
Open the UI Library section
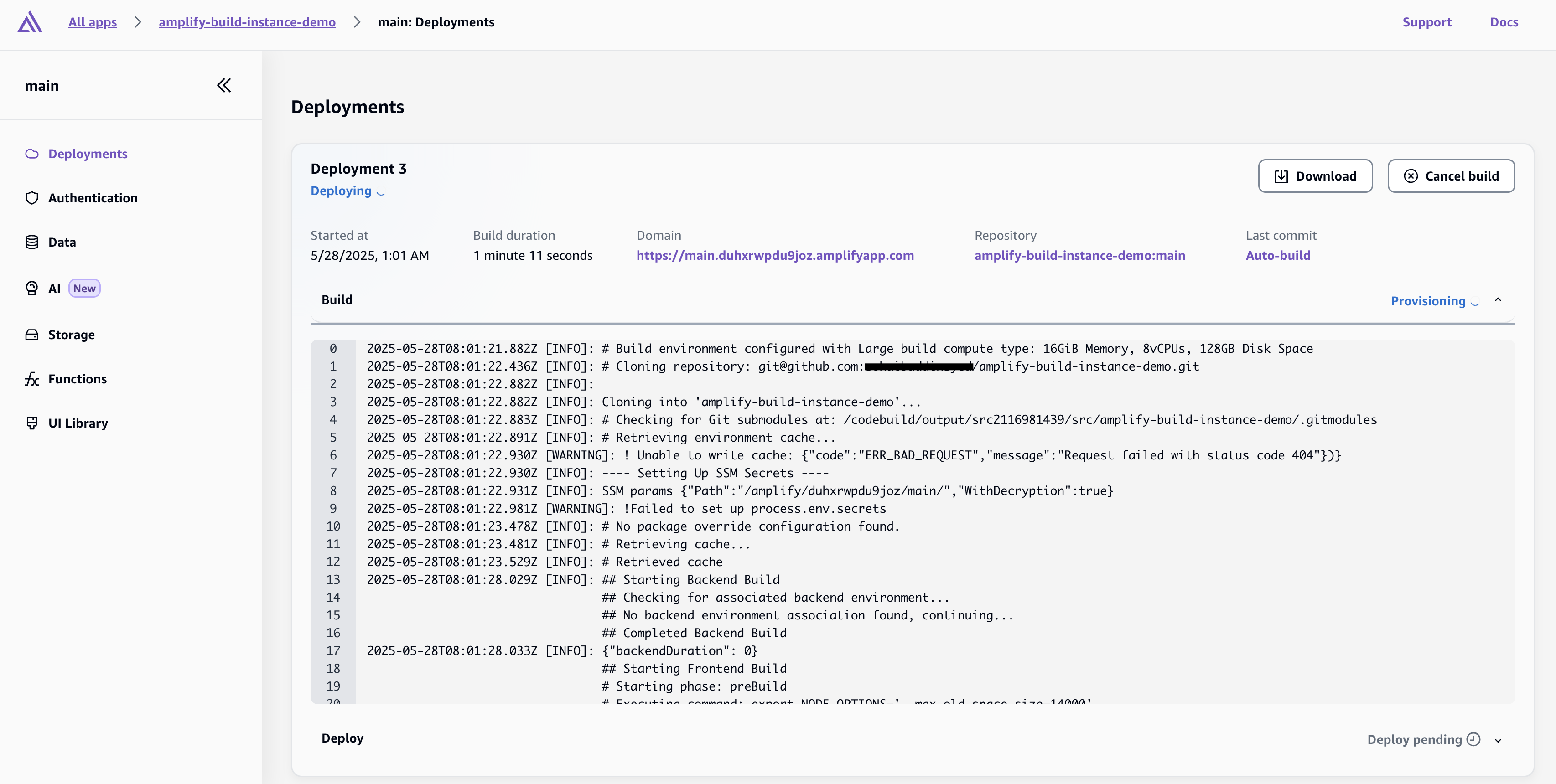coord(78,423)
